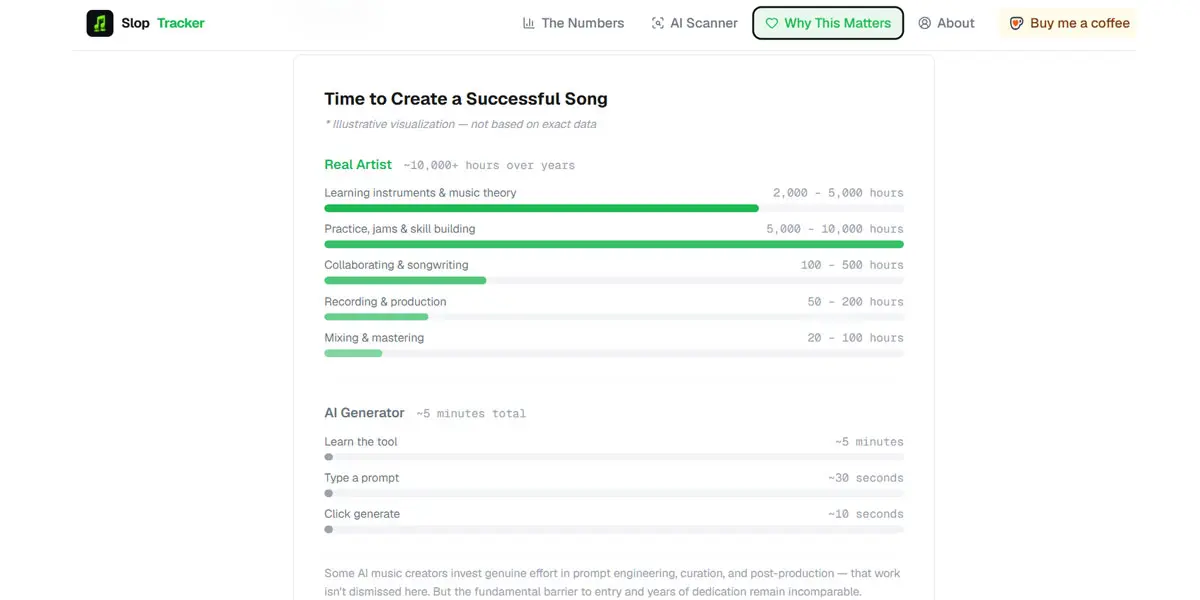Click the Learning instruments & music theory bar
The height and width of the screenshot is (600, 1200).
pyautogui.click(x=614, y=208)
